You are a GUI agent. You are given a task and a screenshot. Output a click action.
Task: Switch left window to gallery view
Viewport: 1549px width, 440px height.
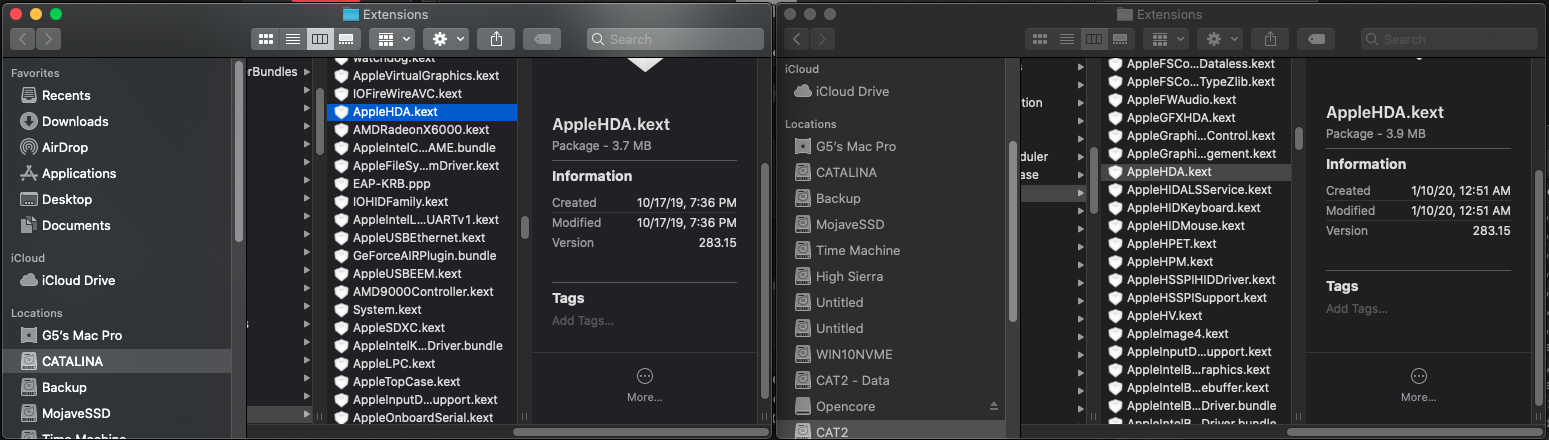[347, 39]
